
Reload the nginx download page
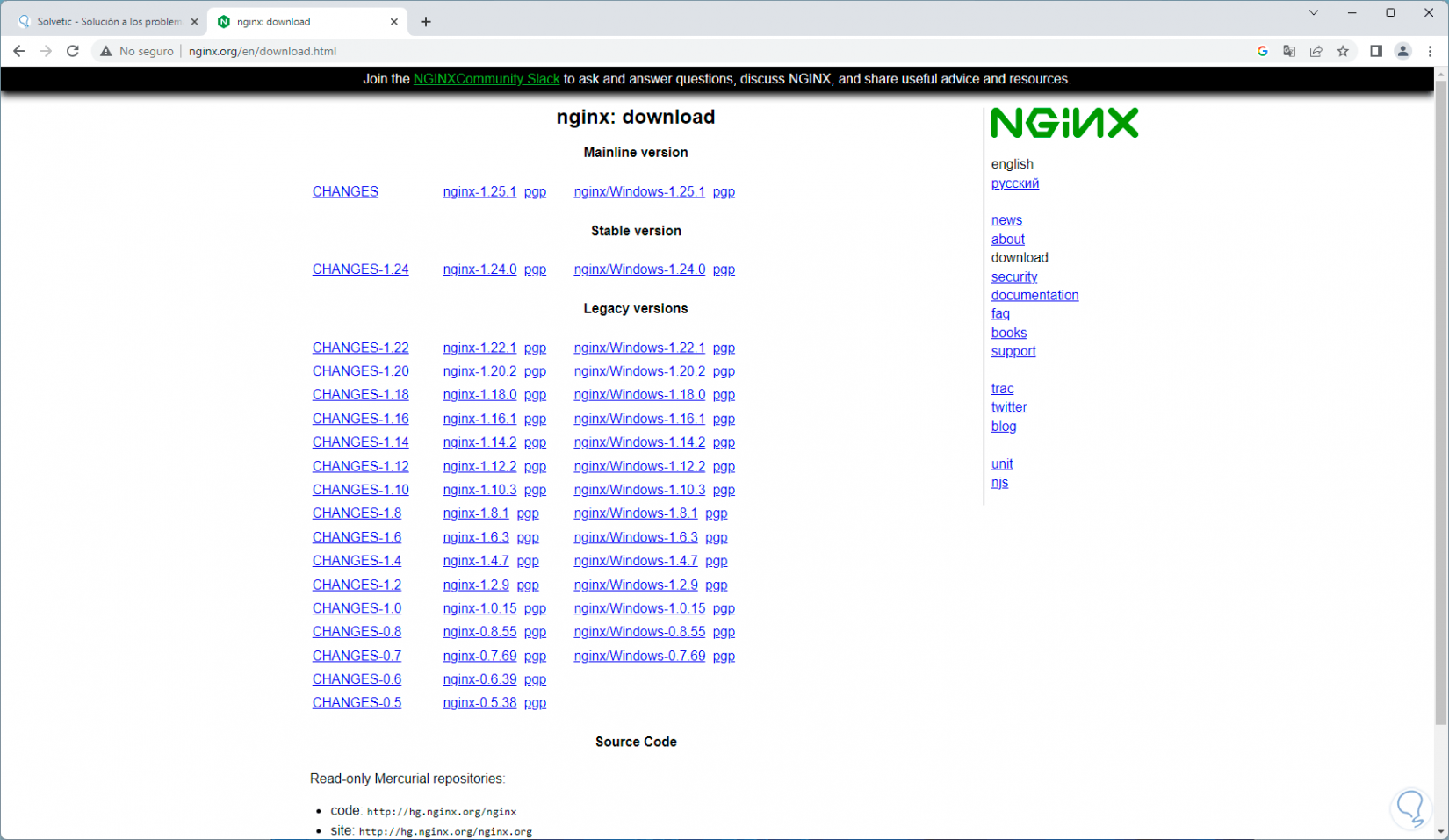tap(73, 51)
